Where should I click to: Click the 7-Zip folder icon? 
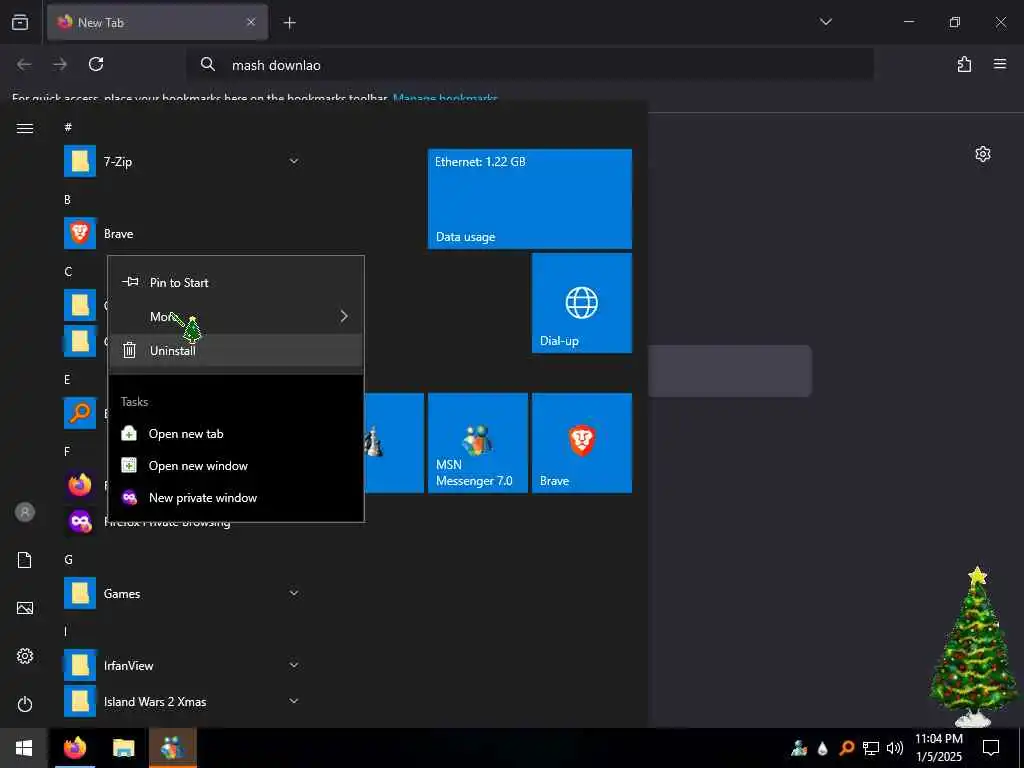(x=80, y=161)
